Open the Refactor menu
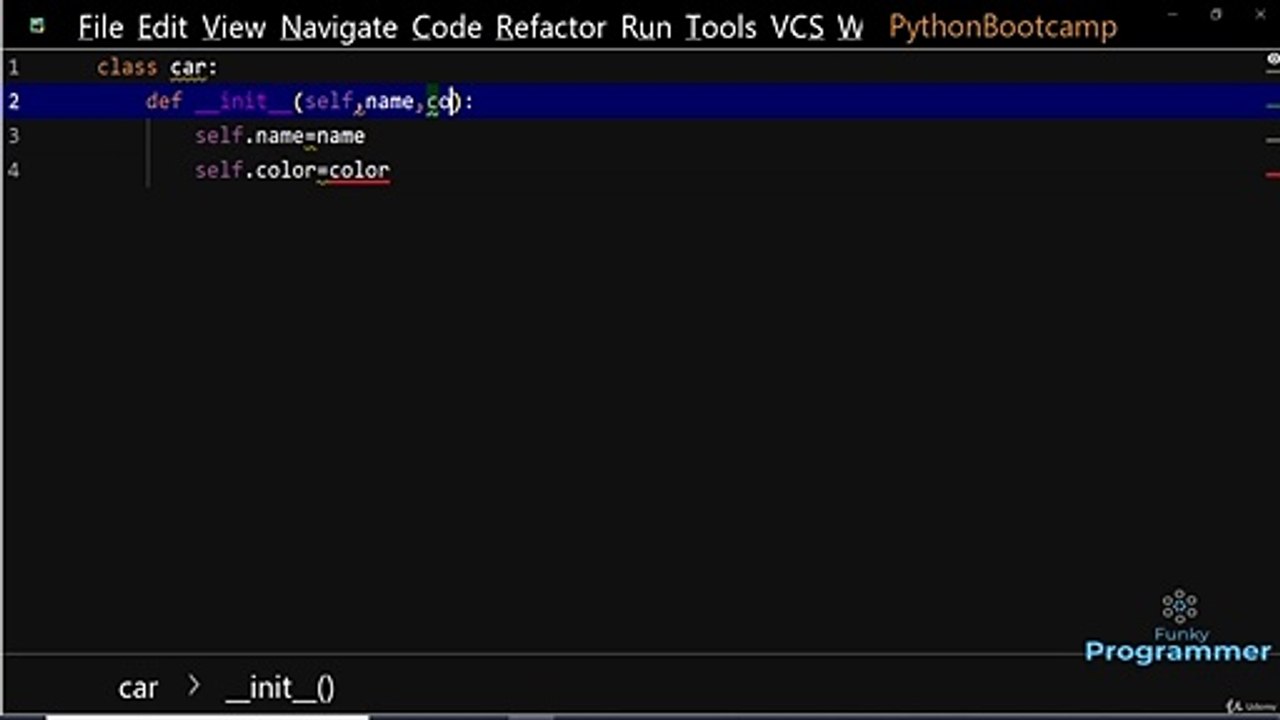Viewport: 1280px width, 720px height. click(550, 27)
